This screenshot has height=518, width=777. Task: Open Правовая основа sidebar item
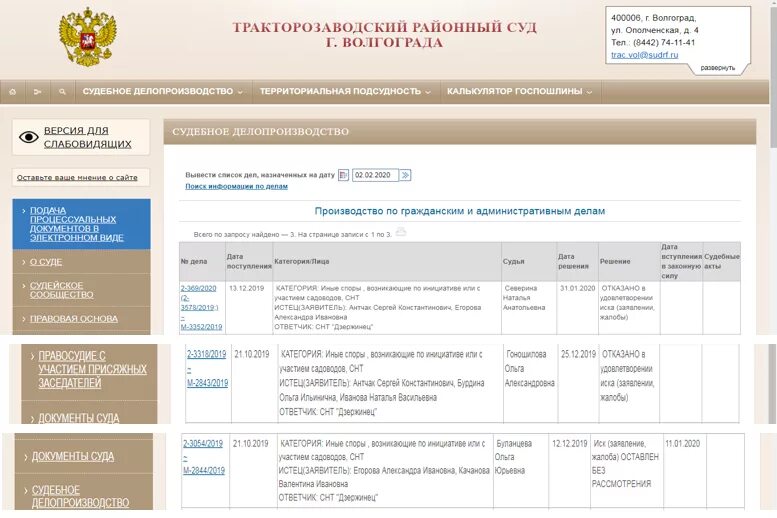pos(74,319)
